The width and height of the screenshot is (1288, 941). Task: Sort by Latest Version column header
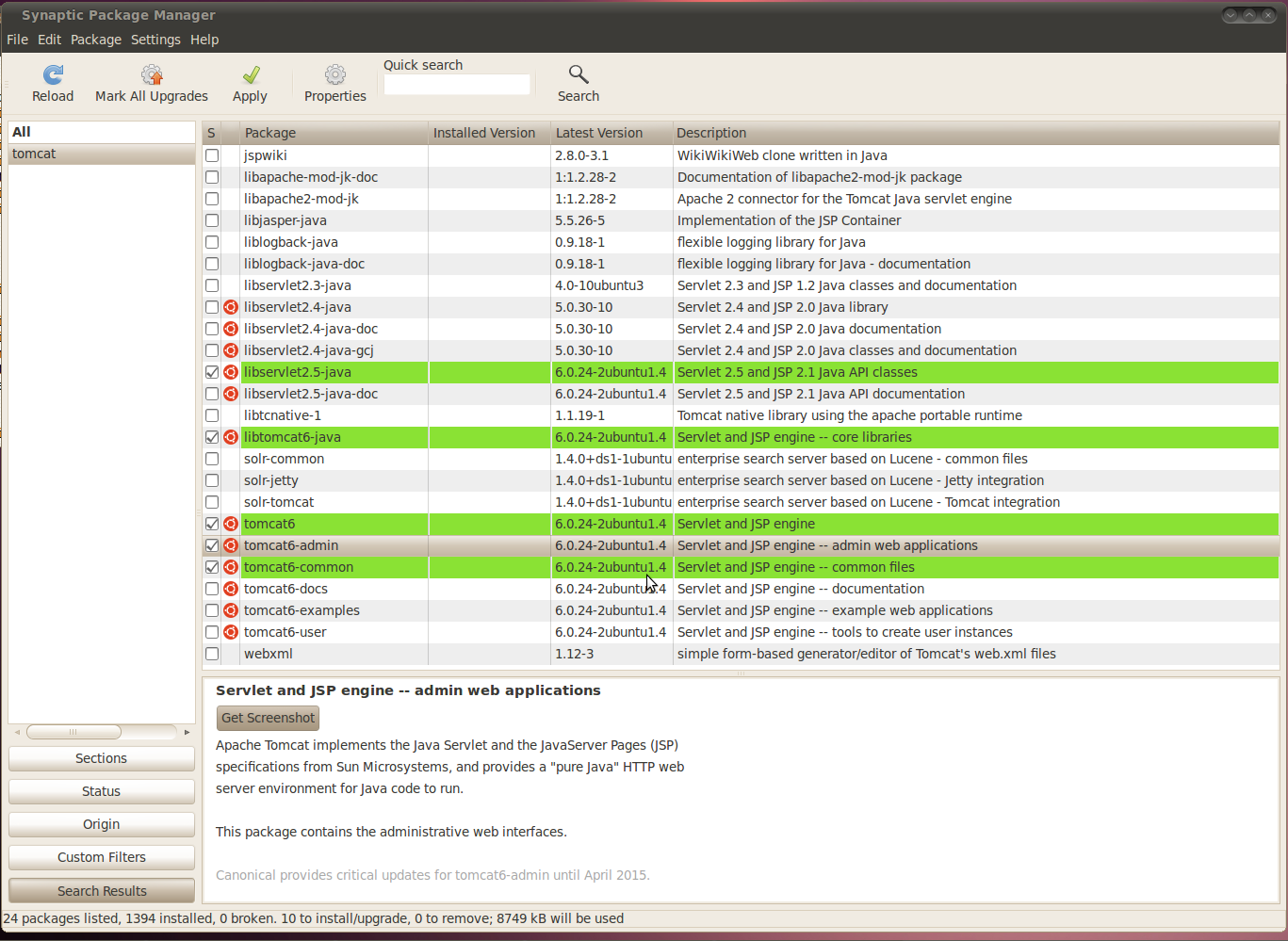point(611,133)
